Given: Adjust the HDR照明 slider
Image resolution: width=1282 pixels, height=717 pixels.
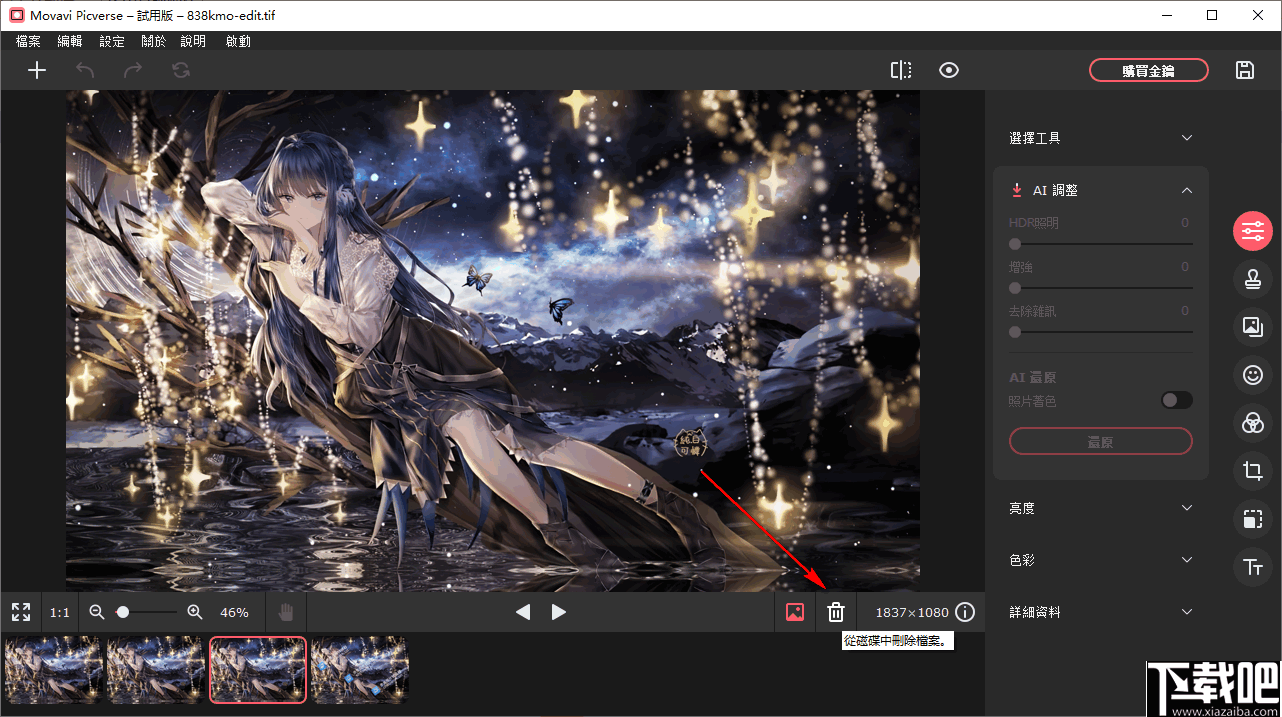Looking at the screenshot, I should coord(1101,243).
